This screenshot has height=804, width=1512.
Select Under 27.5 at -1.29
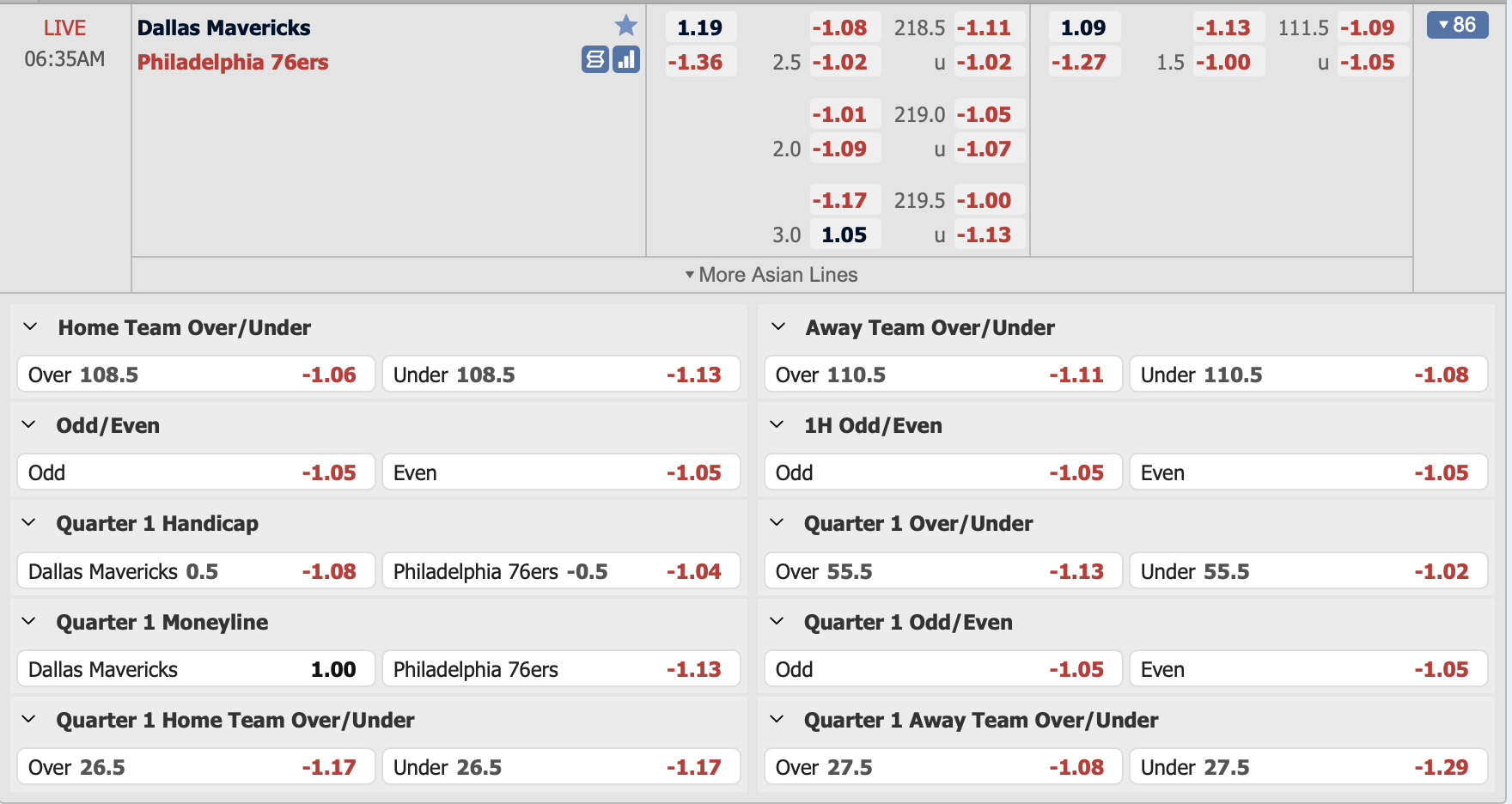click(x=1308, y=767)
